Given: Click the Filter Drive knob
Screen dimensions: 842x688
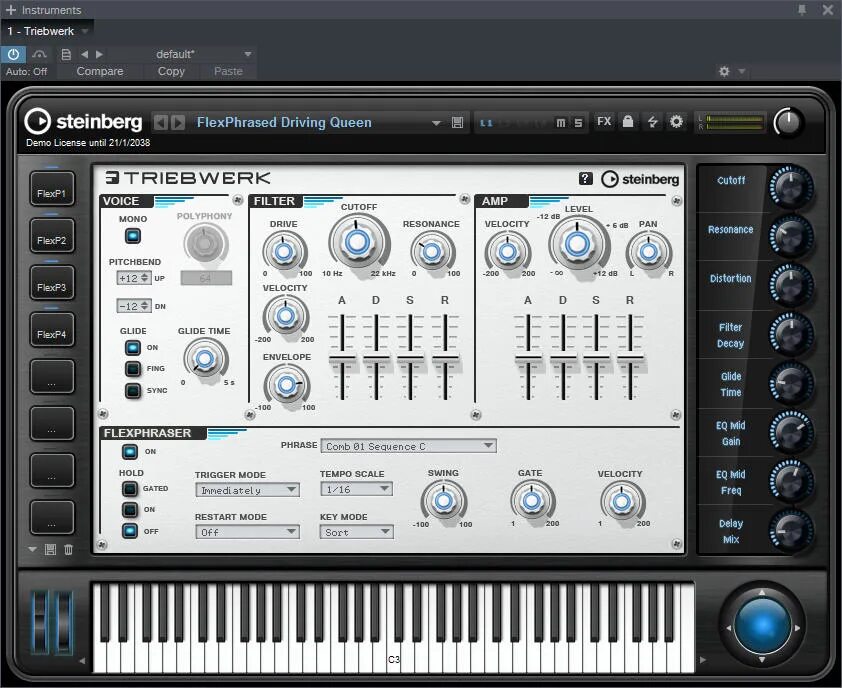Looking at the screenshot, I should (x=284, y=251).
